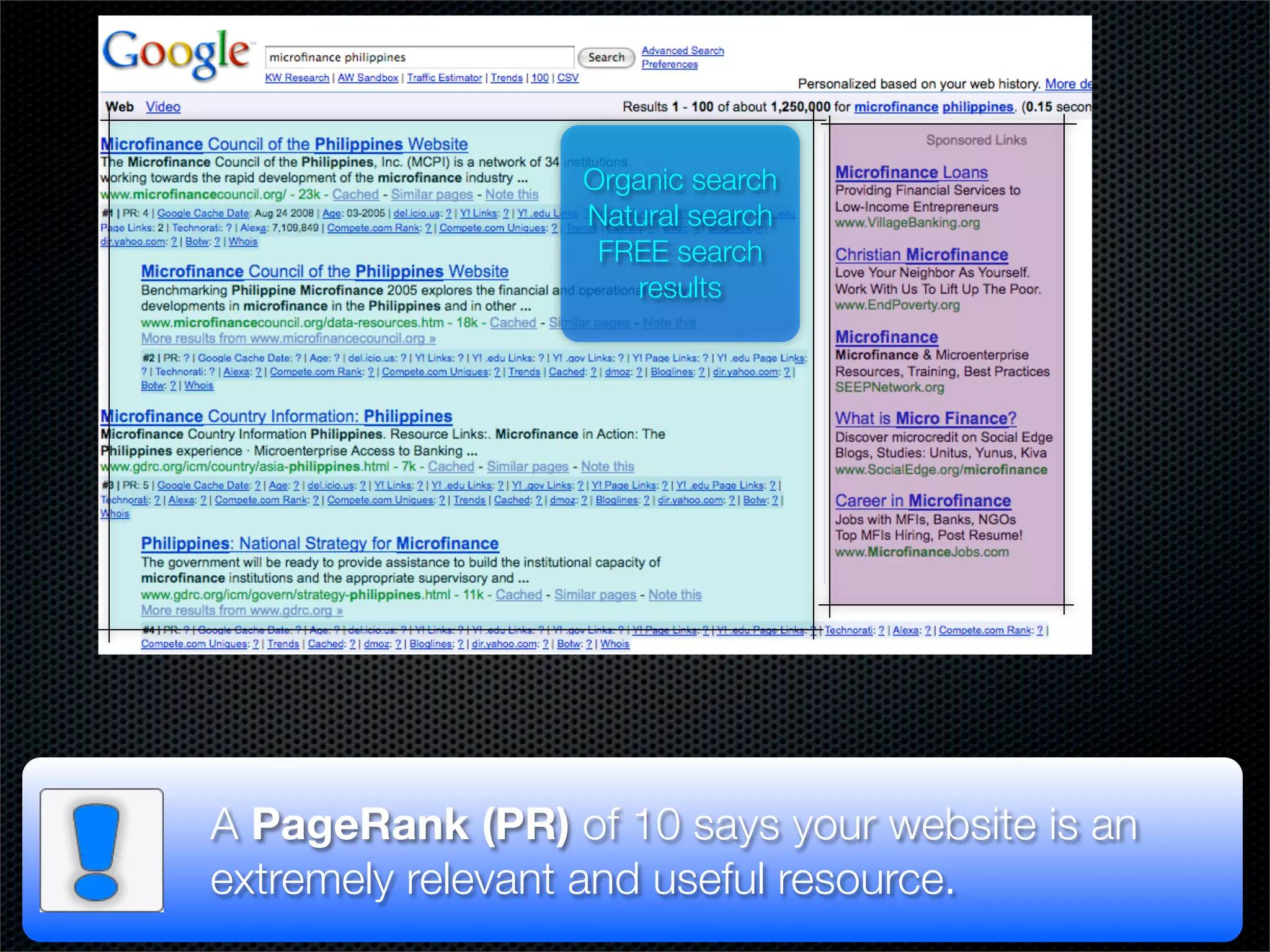Switch to the Video tab
The width and height of the screenshot is (1270, 952).
pyautogui.click(x=163, y=107)
